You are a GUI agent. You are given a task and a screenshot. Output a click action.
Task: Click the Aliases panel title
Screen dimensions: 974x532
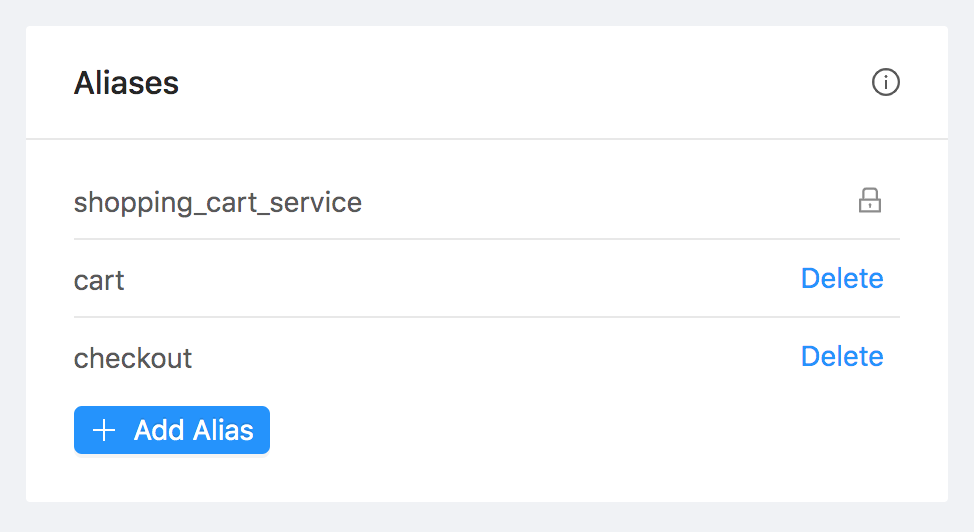pyautogui.click(x=126, y=83)
